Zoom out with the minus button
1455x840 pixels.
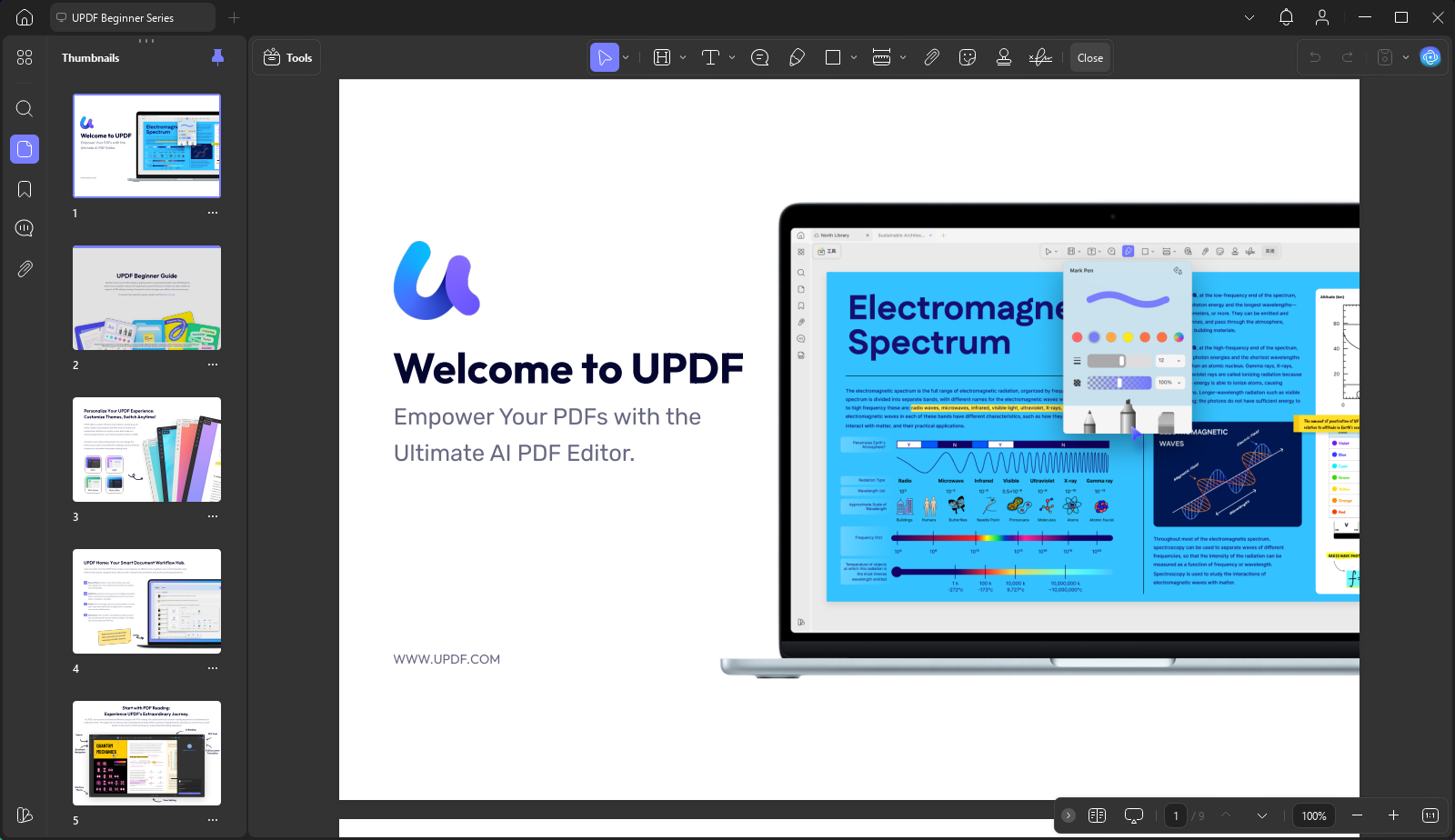(x=1357, y=815)
